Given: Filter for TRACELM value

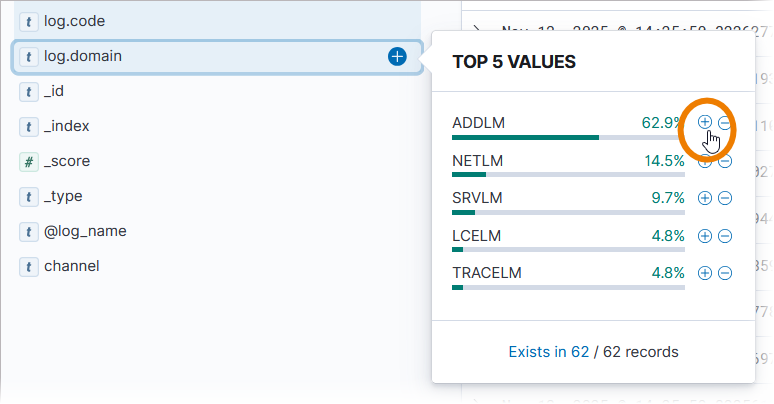Looking at the screenshot, I should pos(704,272).
